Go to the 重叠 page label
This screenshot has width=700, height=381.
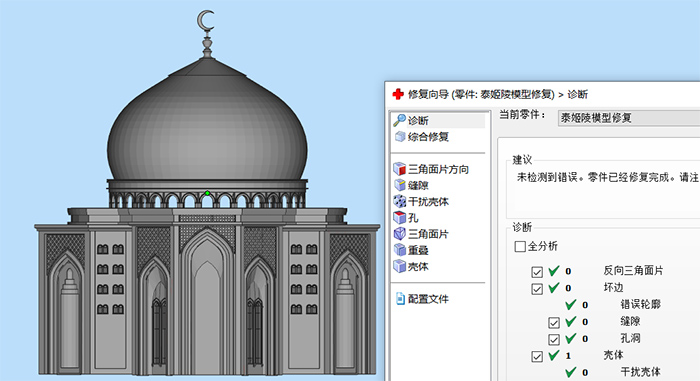coord(418,250)
